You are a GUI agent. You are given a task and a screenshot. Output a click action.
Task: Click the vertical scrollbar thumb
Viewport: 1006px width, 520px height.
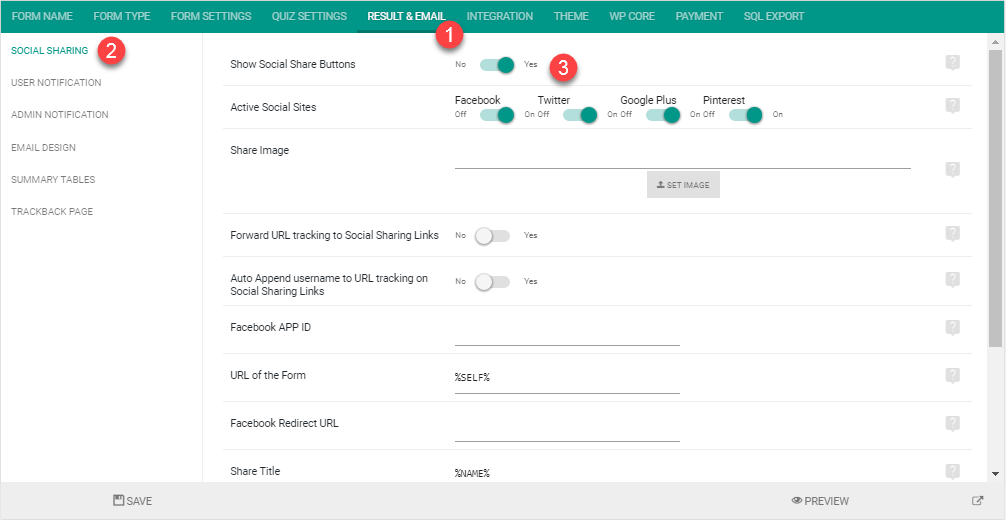(995, 199)
